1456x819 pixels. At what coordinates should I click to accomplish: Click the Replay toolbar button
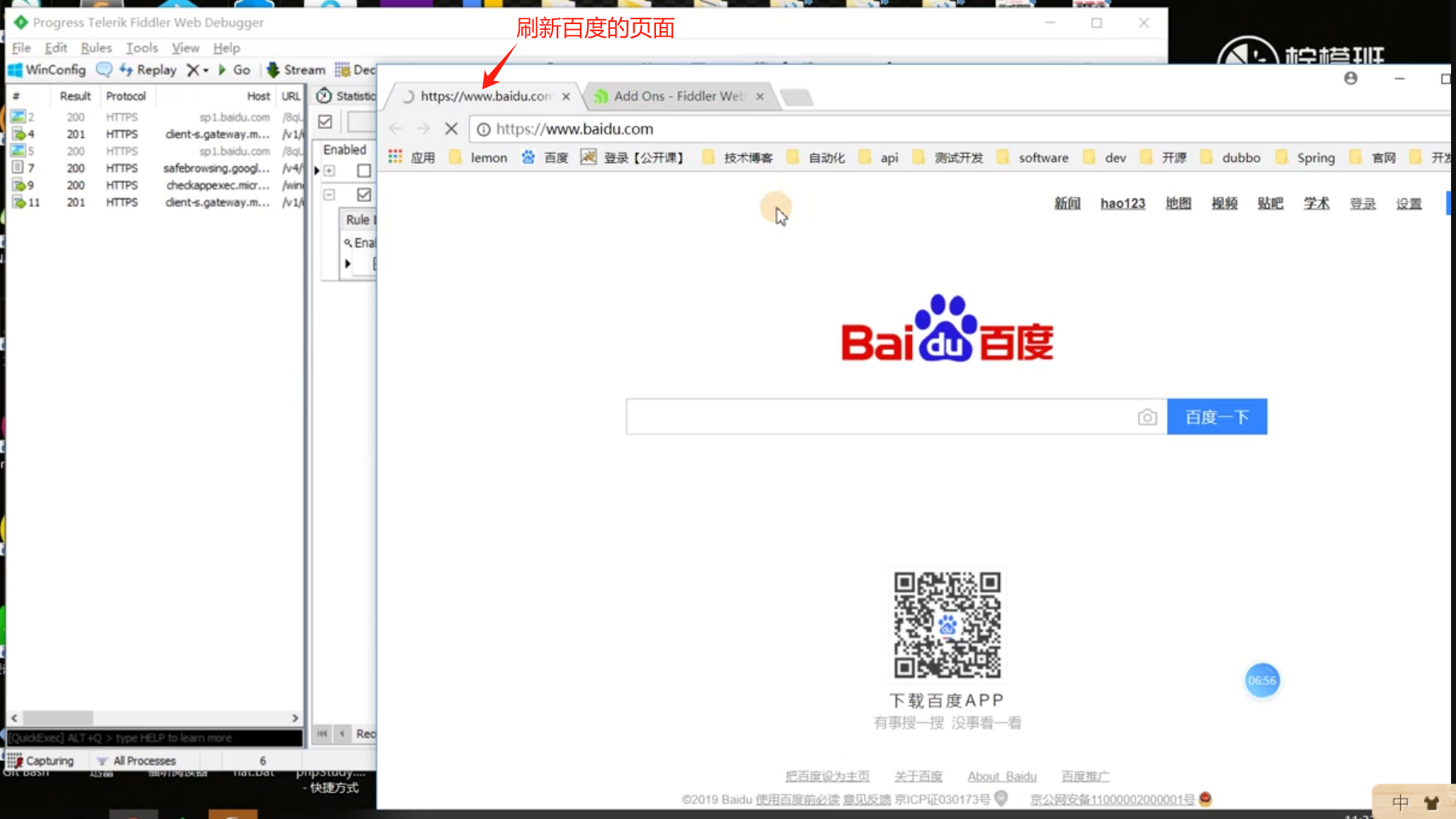pos(149,69)
